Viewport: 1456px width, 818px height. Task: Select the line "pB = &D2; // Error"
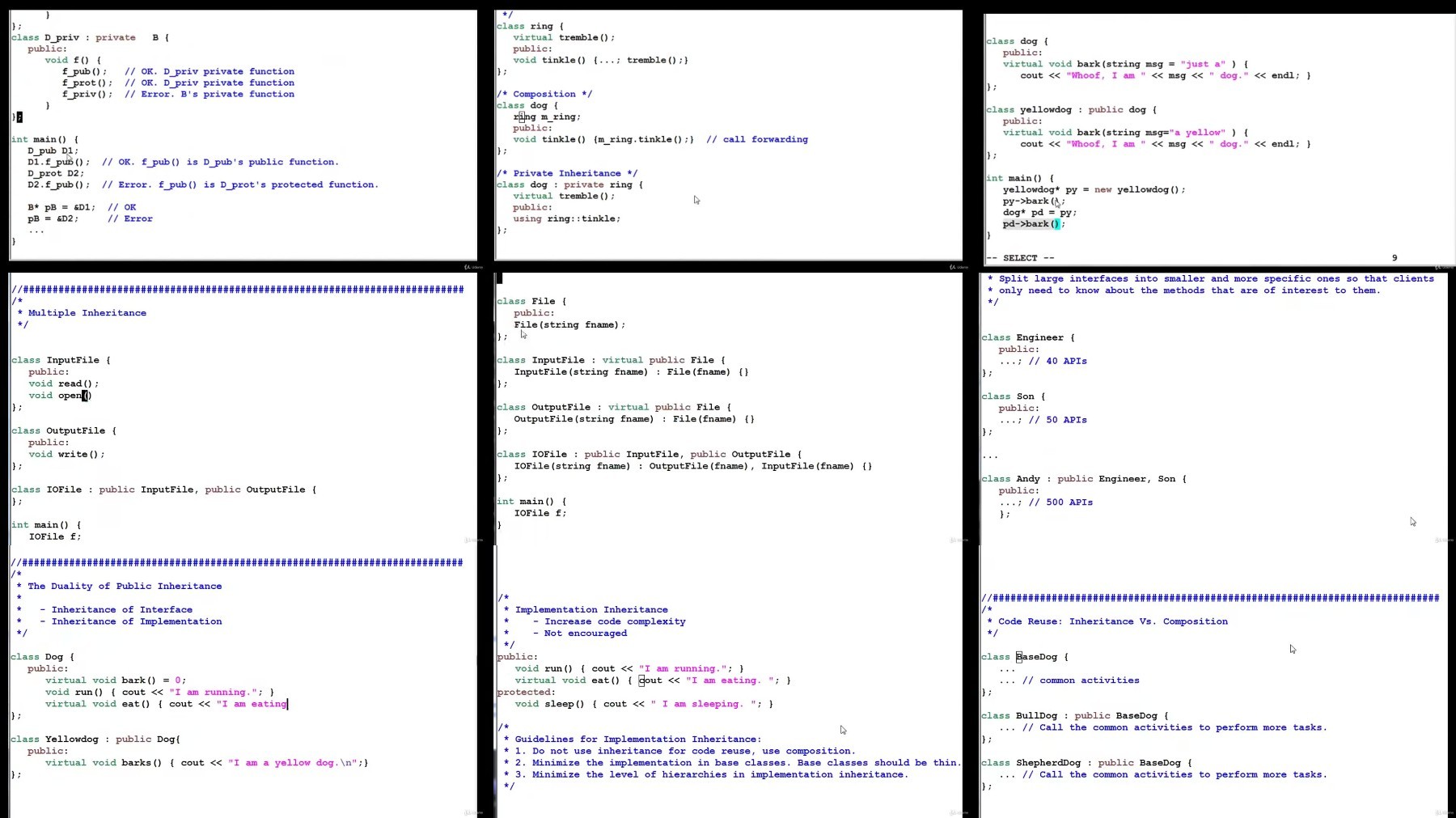click(x=90, y=218)
